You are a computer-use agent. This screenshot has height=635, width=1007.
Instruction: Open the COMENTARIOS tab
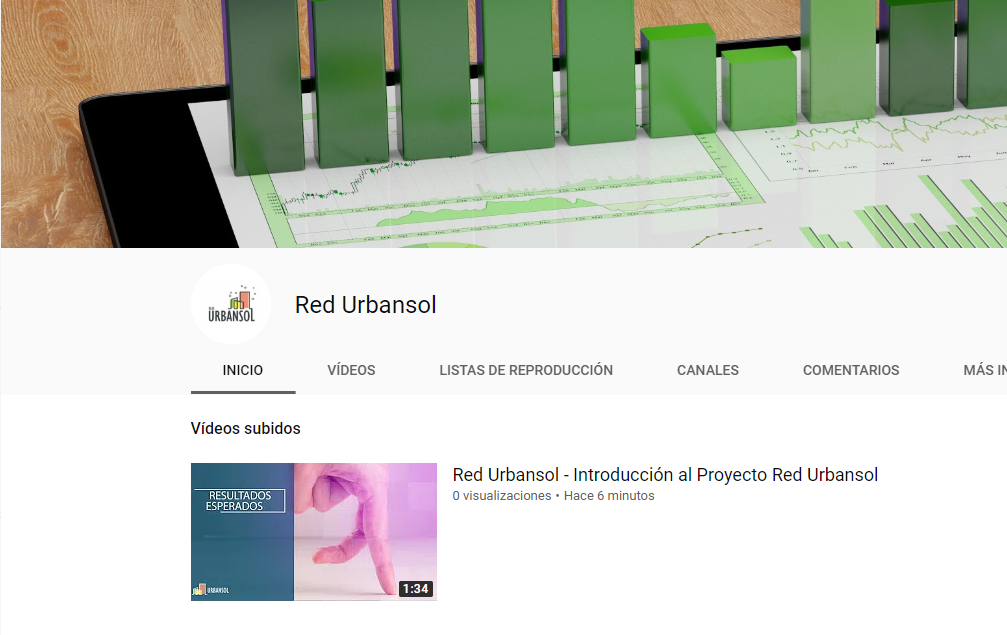[851, 370]
